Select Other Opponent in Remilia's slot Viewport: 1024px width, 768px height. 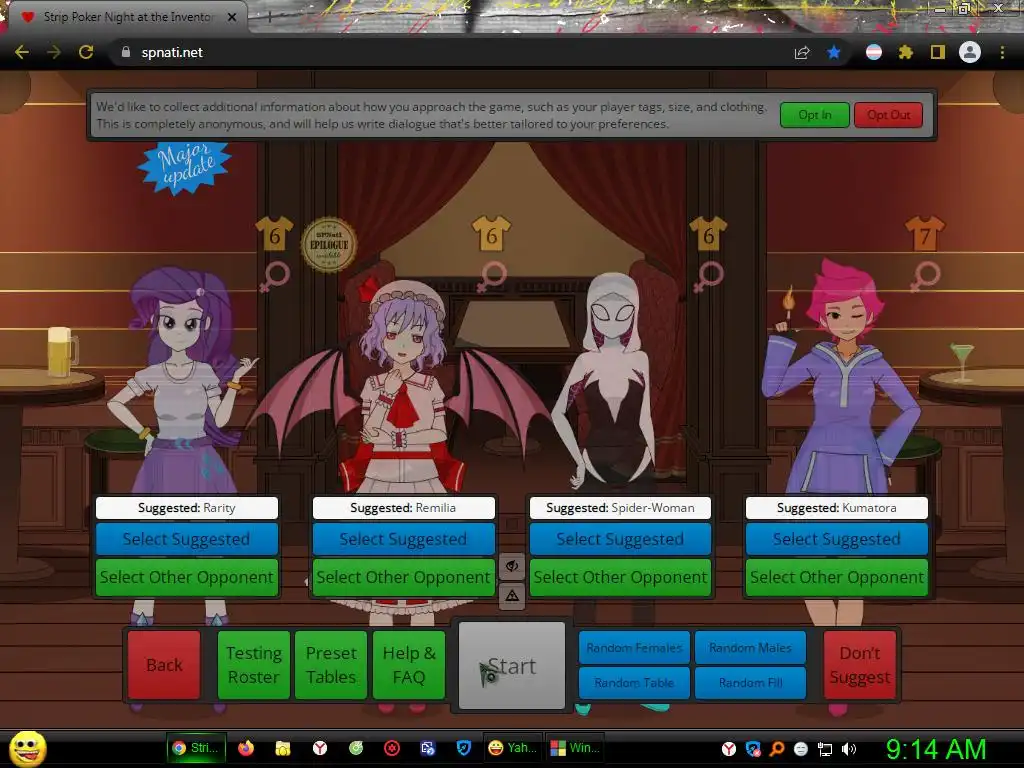tap(404, 577)
